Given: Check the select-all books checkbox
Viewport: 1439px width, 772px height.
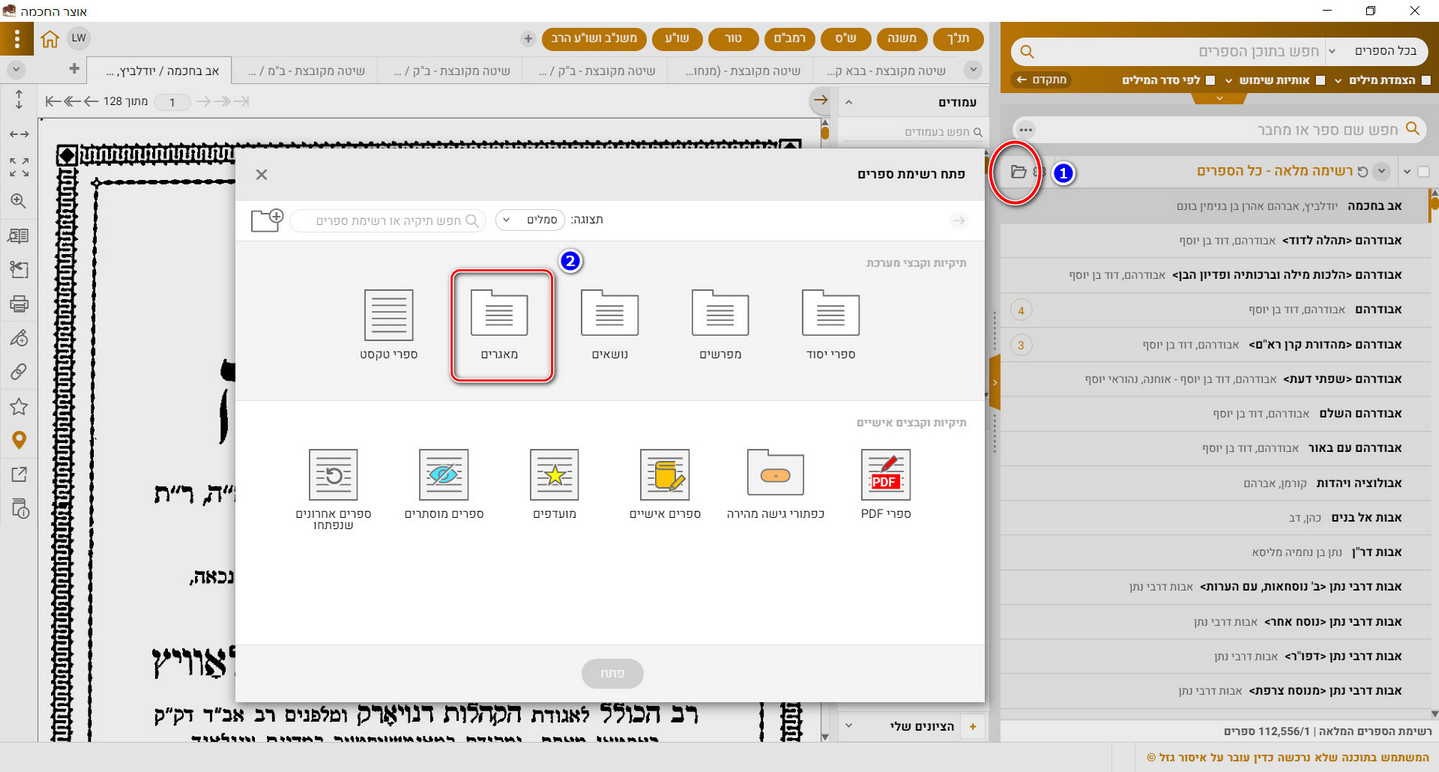Looking at the screenshot, I should pyautogui.click(x=1424, y=172).
